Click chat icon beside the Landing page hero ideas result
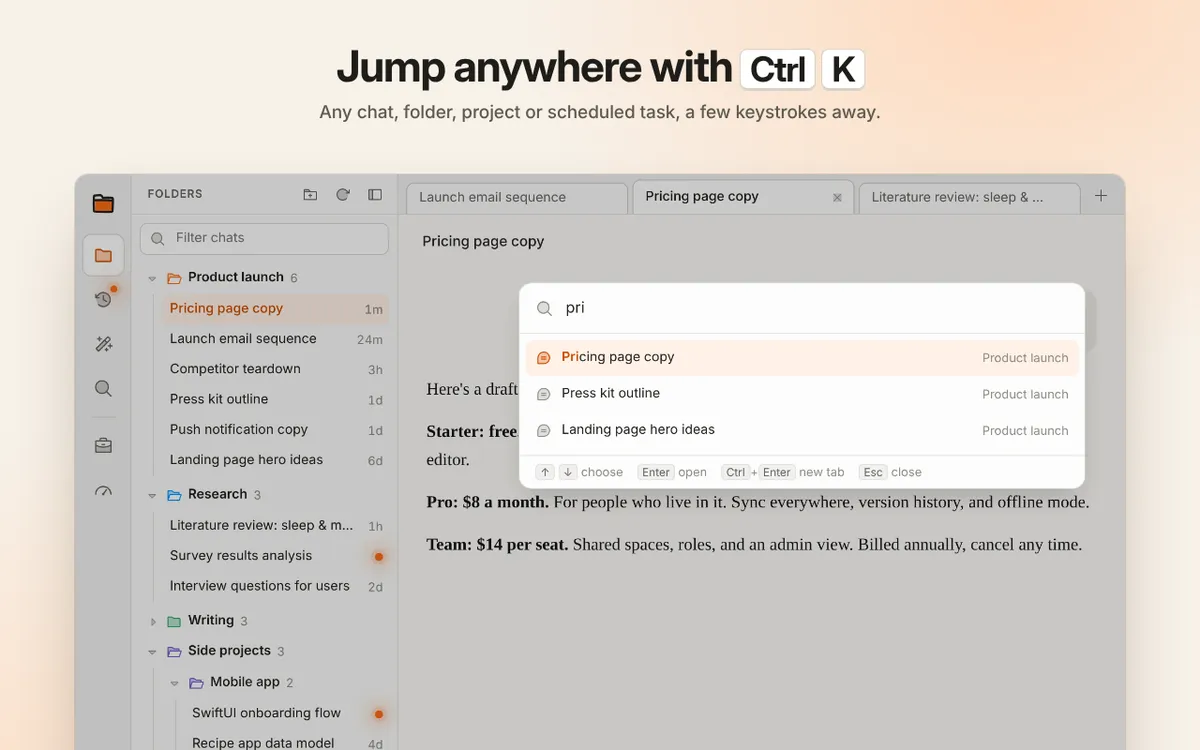This screenshot has width=1200, height=750. (544, 431)
